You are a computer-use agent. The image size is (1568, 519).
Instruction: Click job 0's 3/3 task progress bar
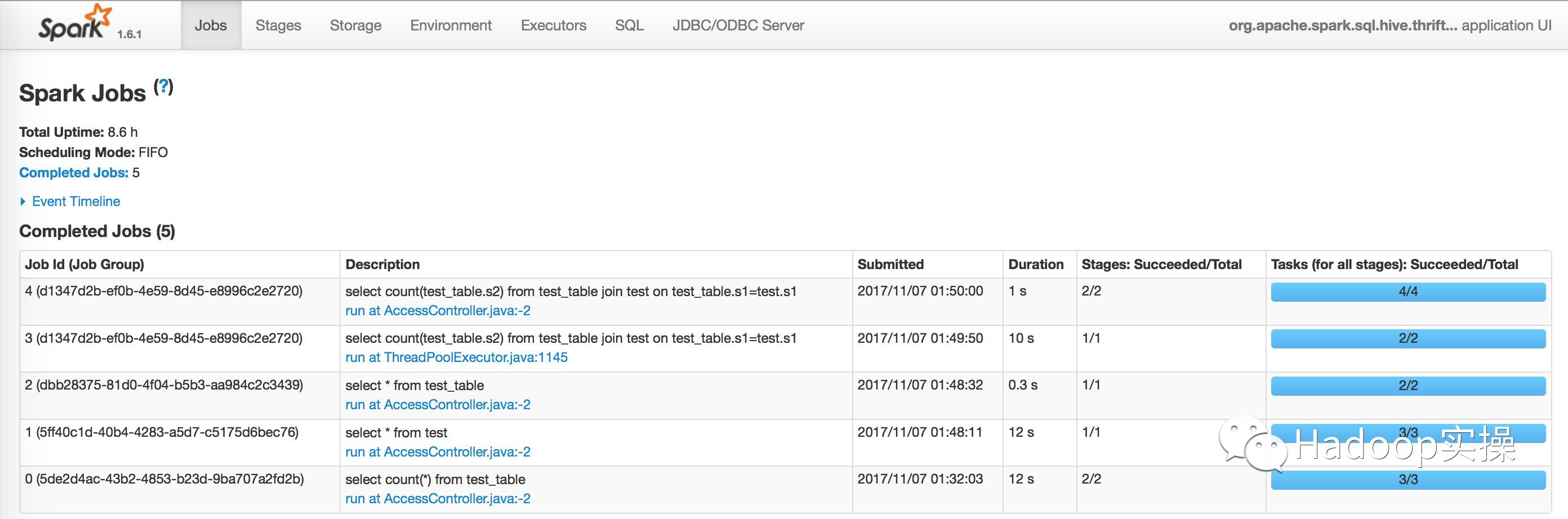1408,480
